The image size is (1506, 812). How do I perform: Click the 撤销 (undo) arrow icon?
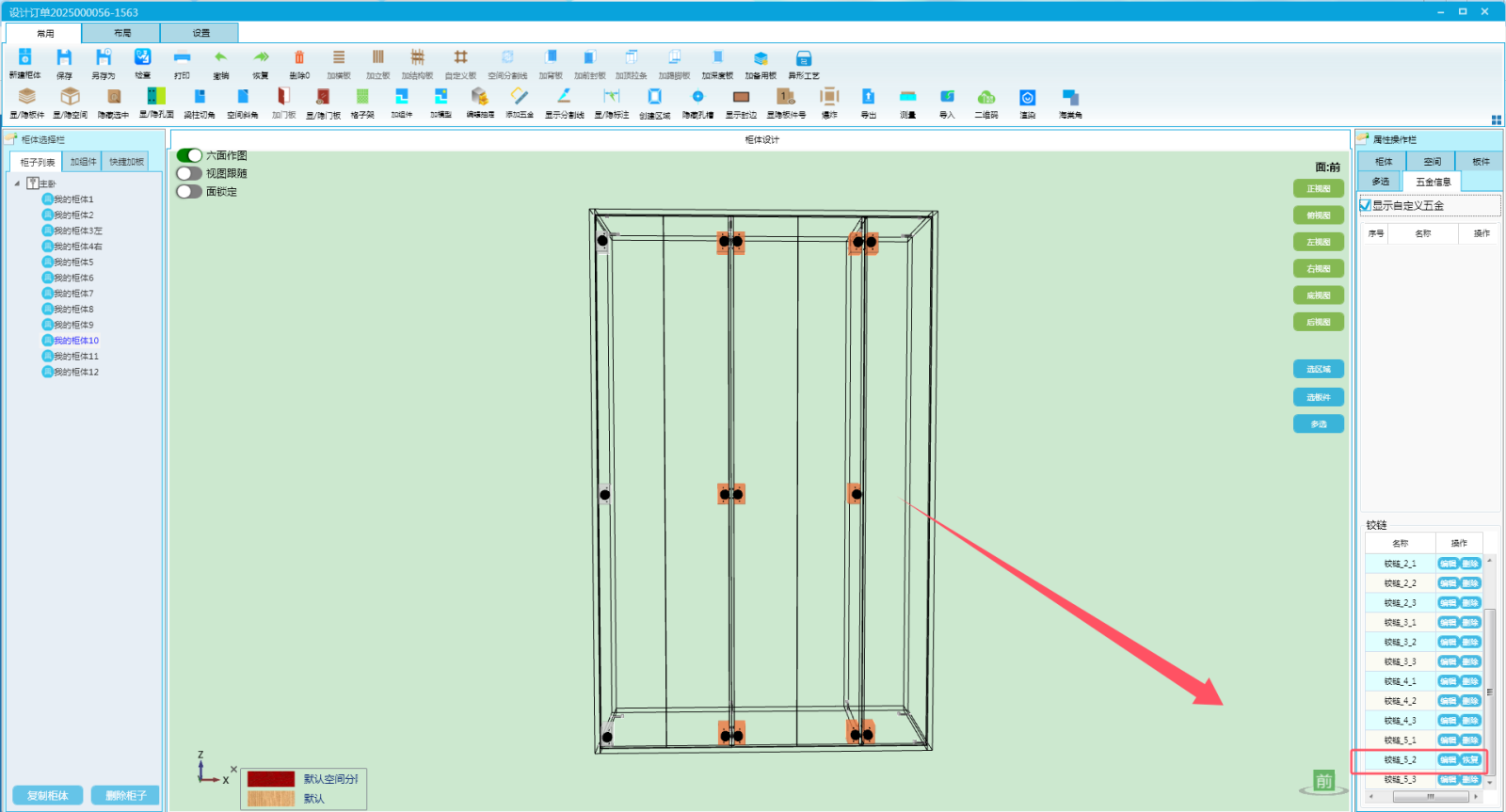click(220, 57)
